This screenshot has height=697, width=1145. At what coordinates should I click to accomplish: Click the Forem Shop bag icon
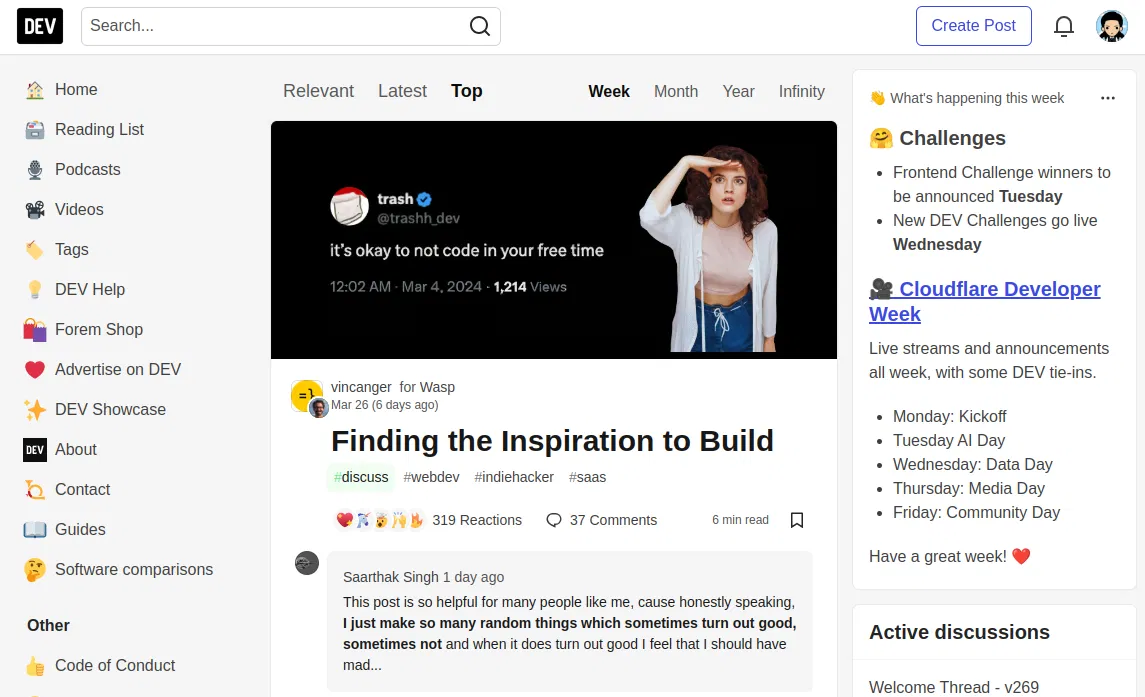[35, 330]
